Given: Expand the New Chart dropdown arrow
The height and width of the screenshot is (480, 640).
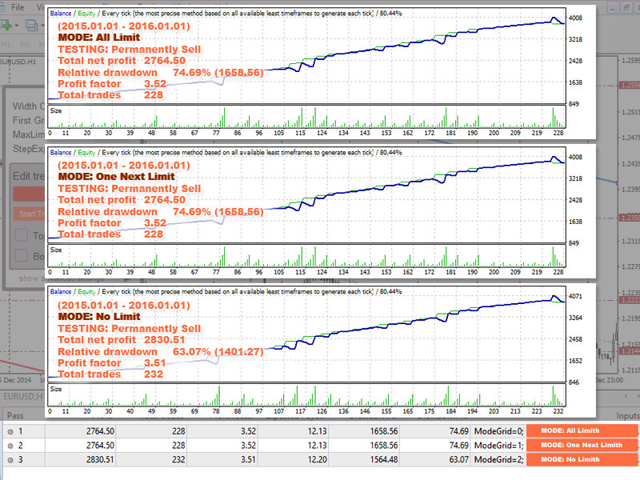Looking at the screenshot, I should tap(17, 26).
